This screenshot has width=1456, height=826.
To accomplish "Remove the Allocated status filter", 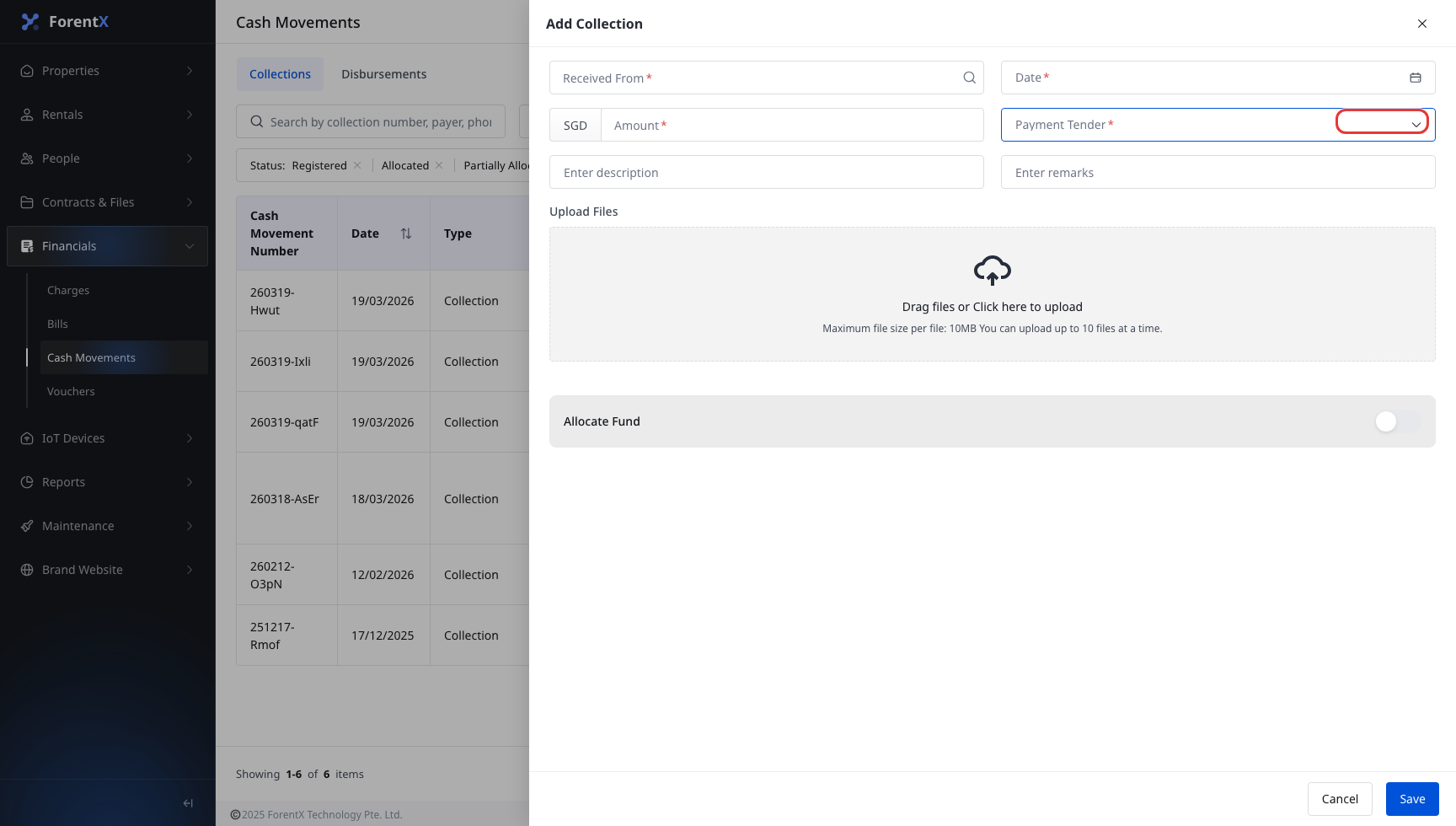I will (x=439, y=165).
